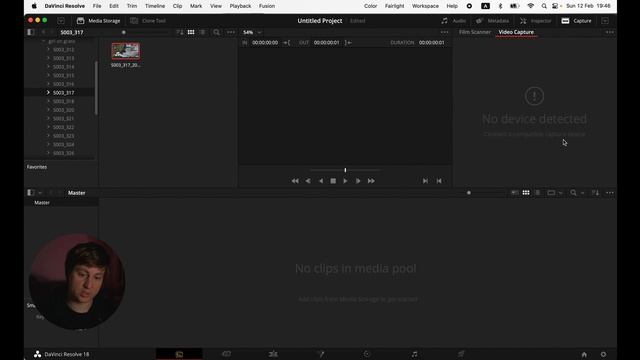Open media pool sidebar layout dropdown arrow

tap(40, 193)
